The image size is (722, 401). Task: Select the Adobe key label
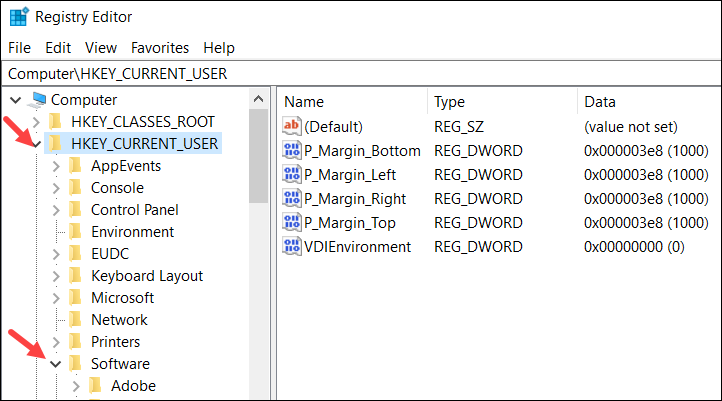click(134, 386)
